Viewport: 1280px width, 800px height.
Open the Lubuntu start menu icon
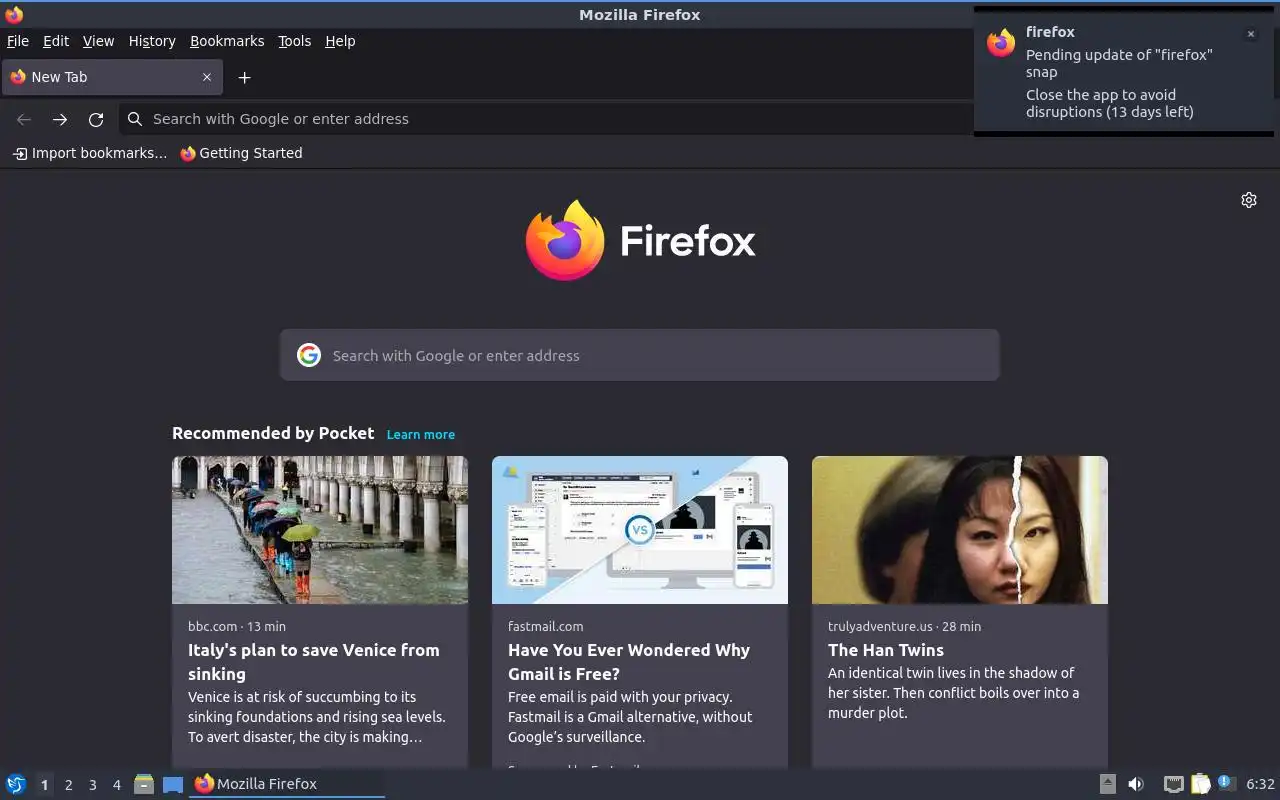(x=16, y=784)
